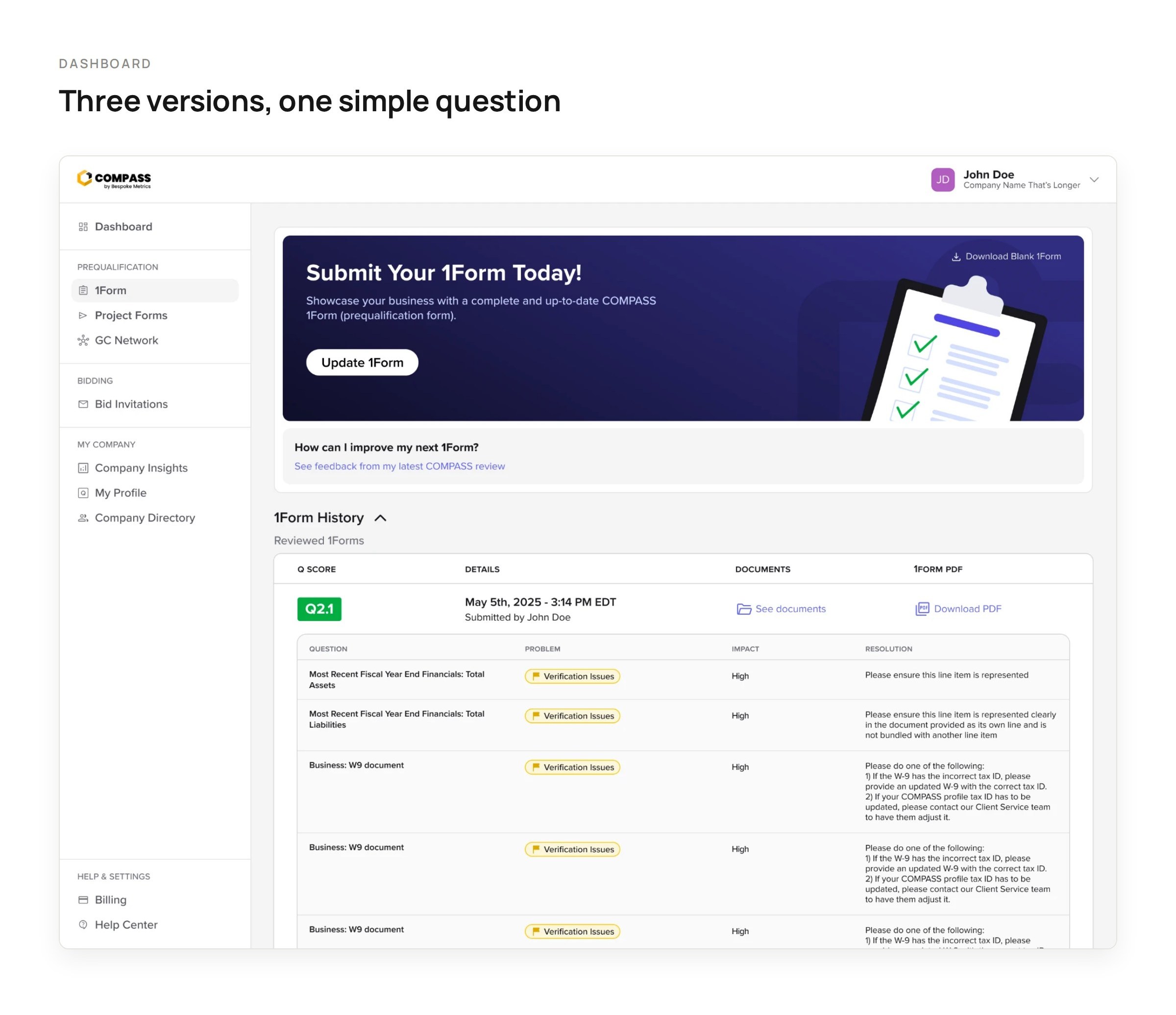Click the PDF icon beside Download PDF
Viewport: 1176px width, 1015px height.
[922, 609]
